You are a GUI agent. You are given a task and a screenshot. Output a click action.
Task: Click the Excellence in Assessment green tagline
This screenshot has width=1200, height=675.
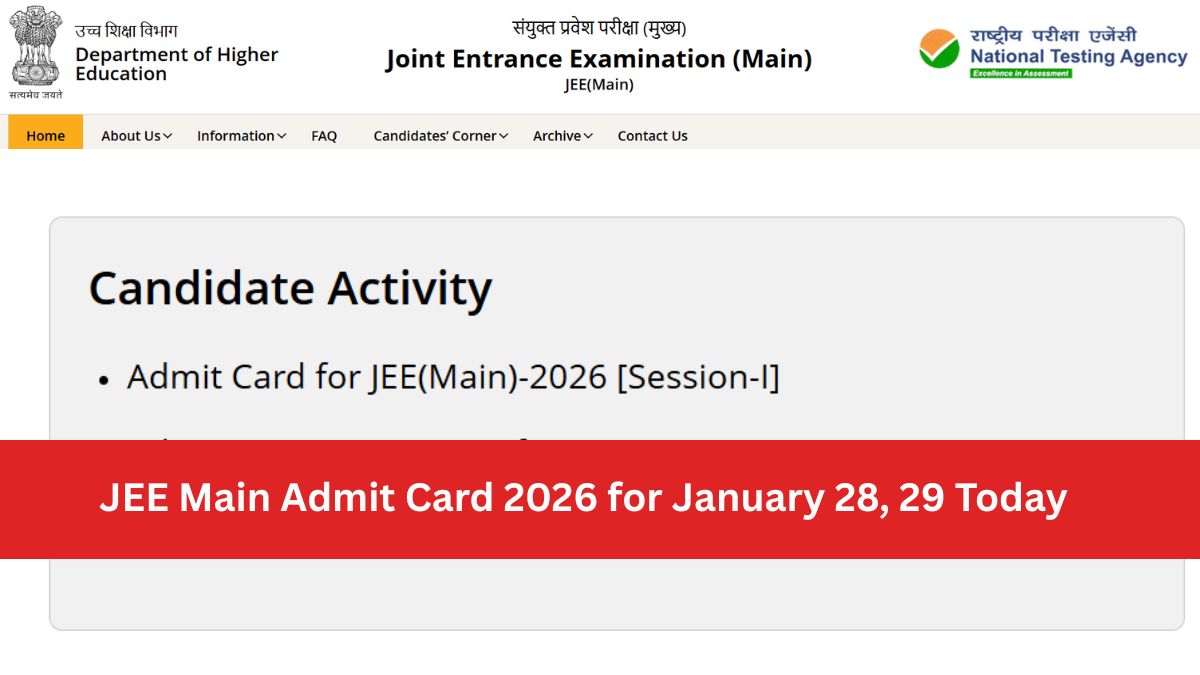pyautogui.click(x=1020, y=73)
